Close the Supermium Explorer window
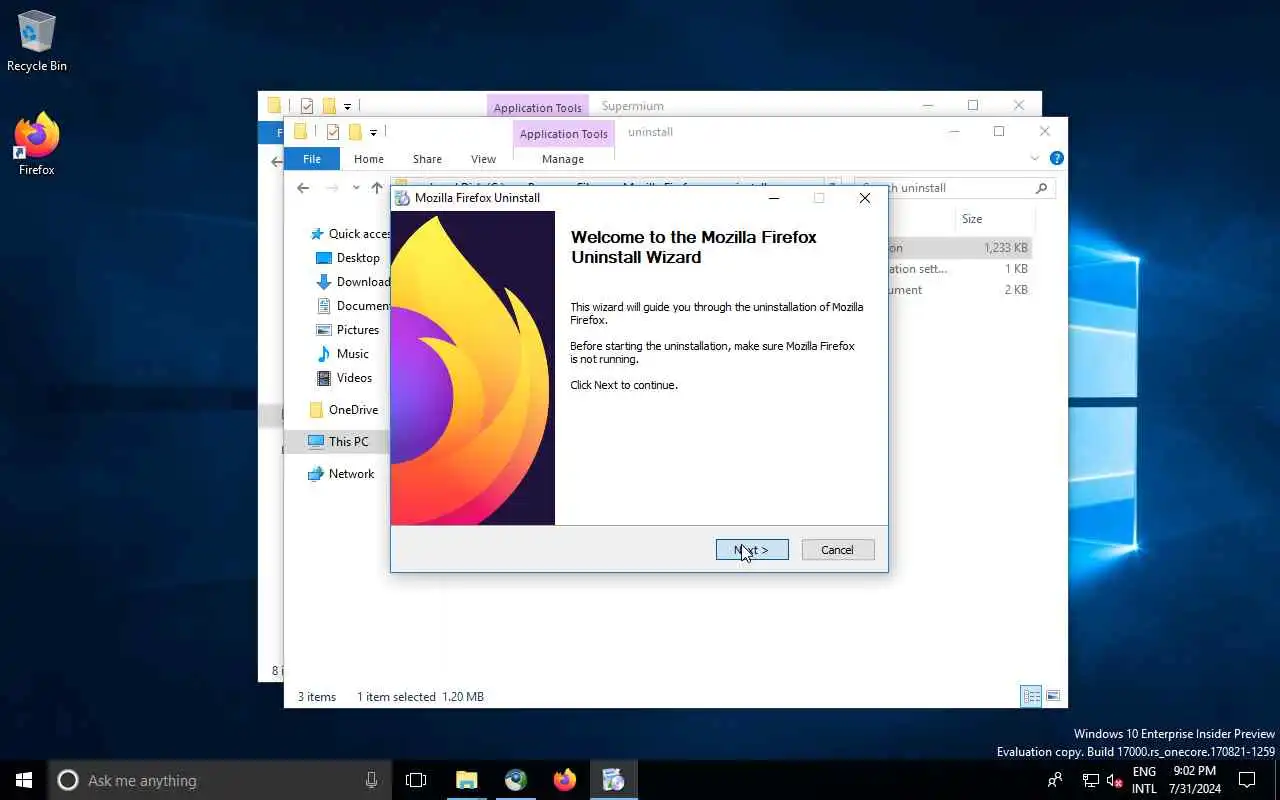This screenshot has width=1280, height=800. tap(1018, 105)
